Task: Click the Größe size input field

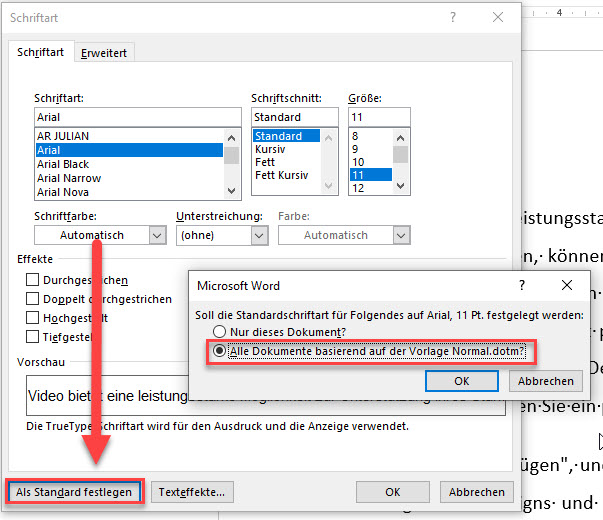Action: pyautogui.click(x=379, y=117)
